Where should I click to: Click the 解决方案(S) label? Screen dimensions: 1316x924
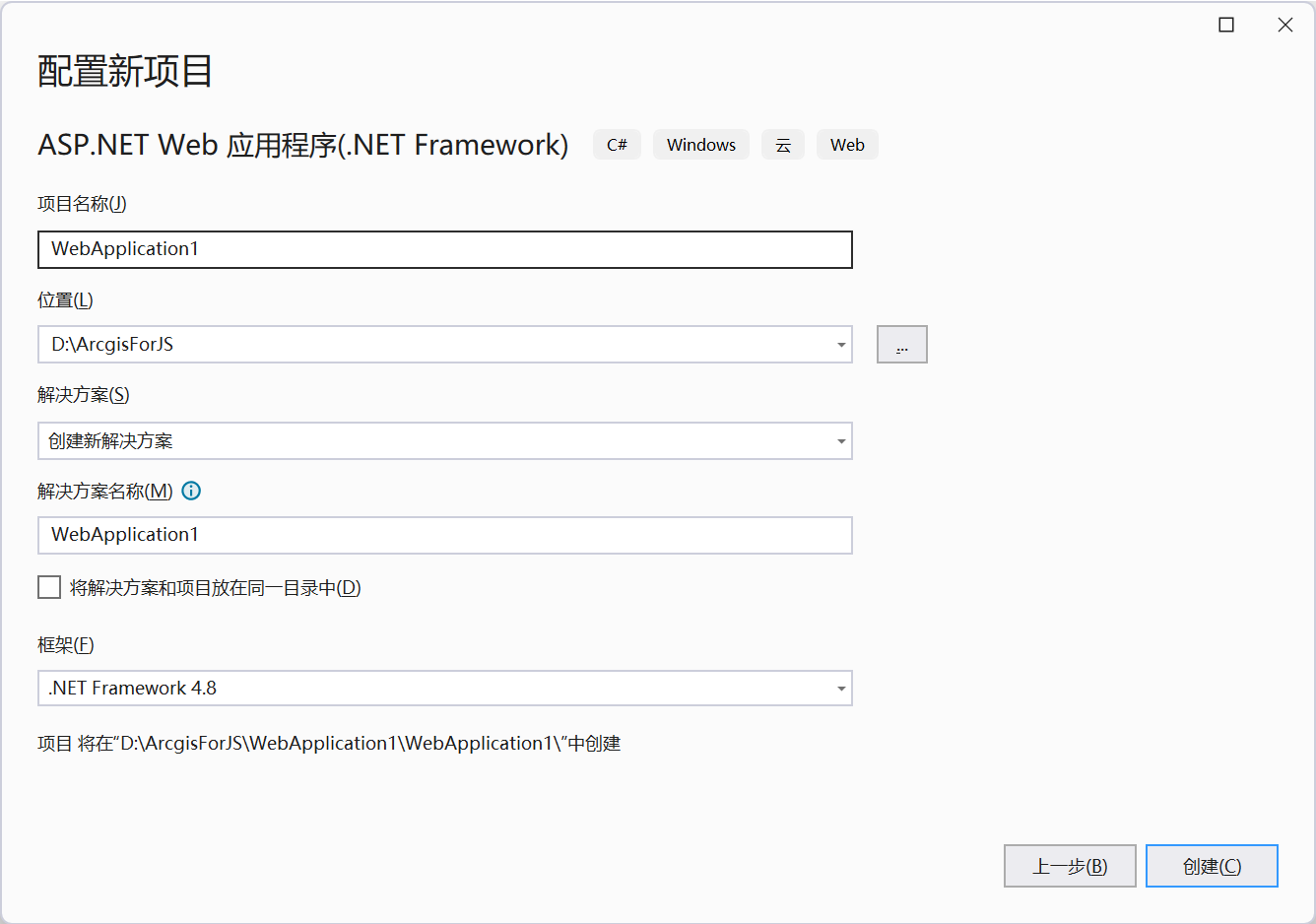tap(84, 395)
